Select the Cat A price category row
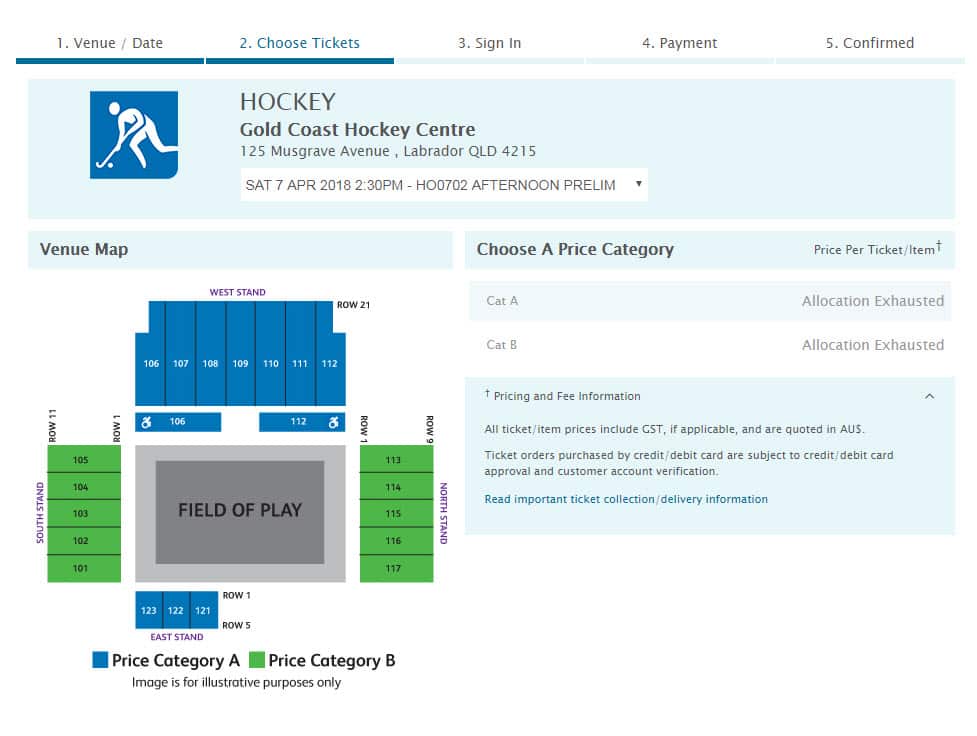 [x=709, y=301]
